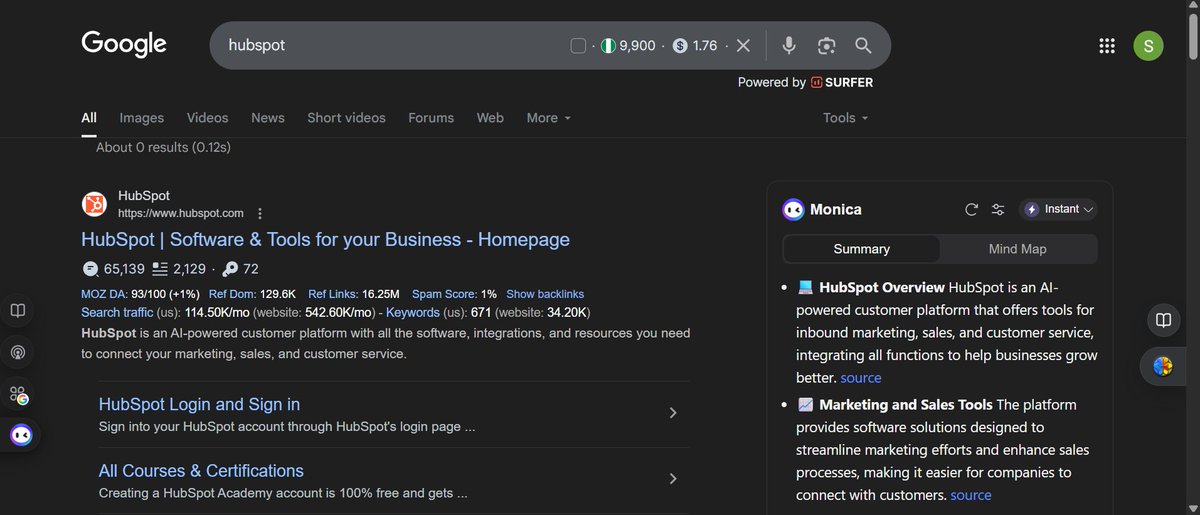This screenshot has width=1200, height=515.
Task: Click the About 0 results text
Action: (x=163, y=147)
